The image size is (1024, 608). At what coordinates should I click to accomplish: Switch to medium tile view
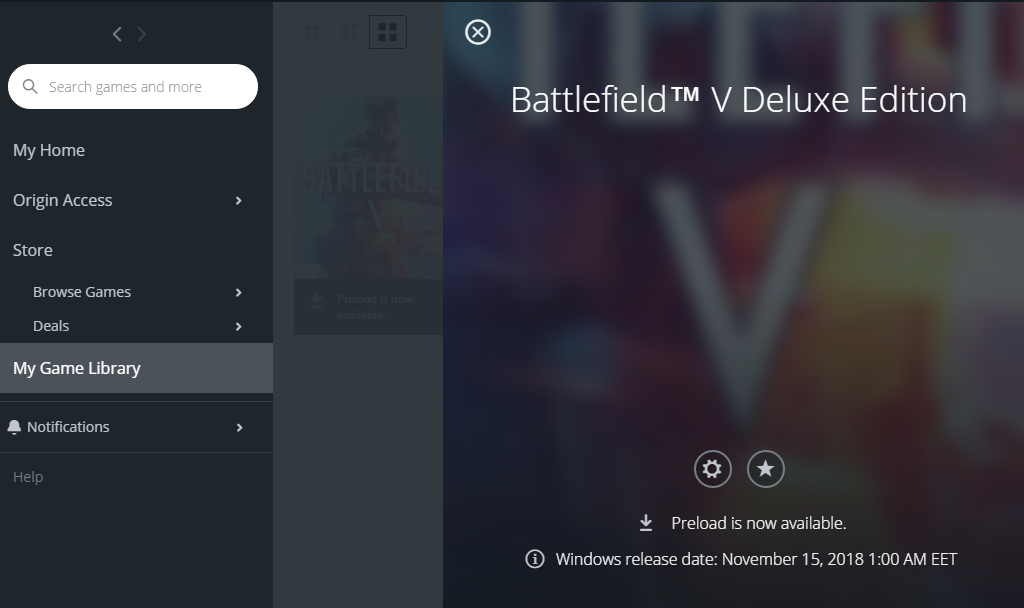350,32
